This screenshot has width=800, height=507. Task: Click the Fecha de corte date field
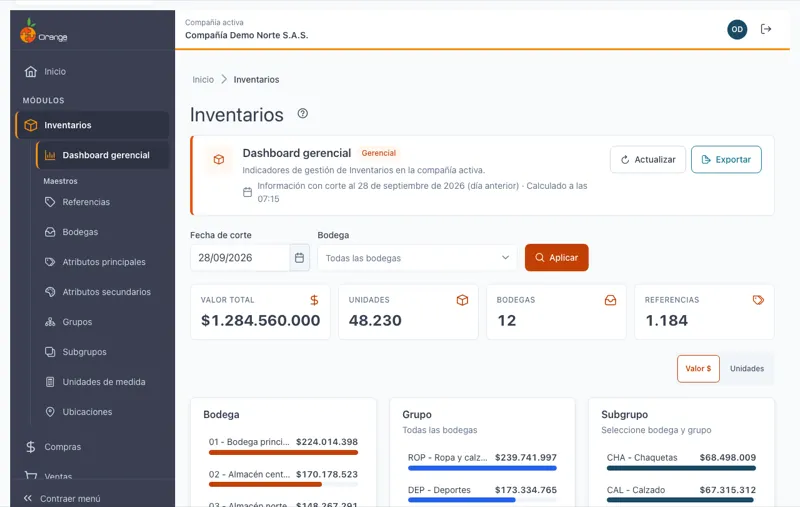pos(240,258)
